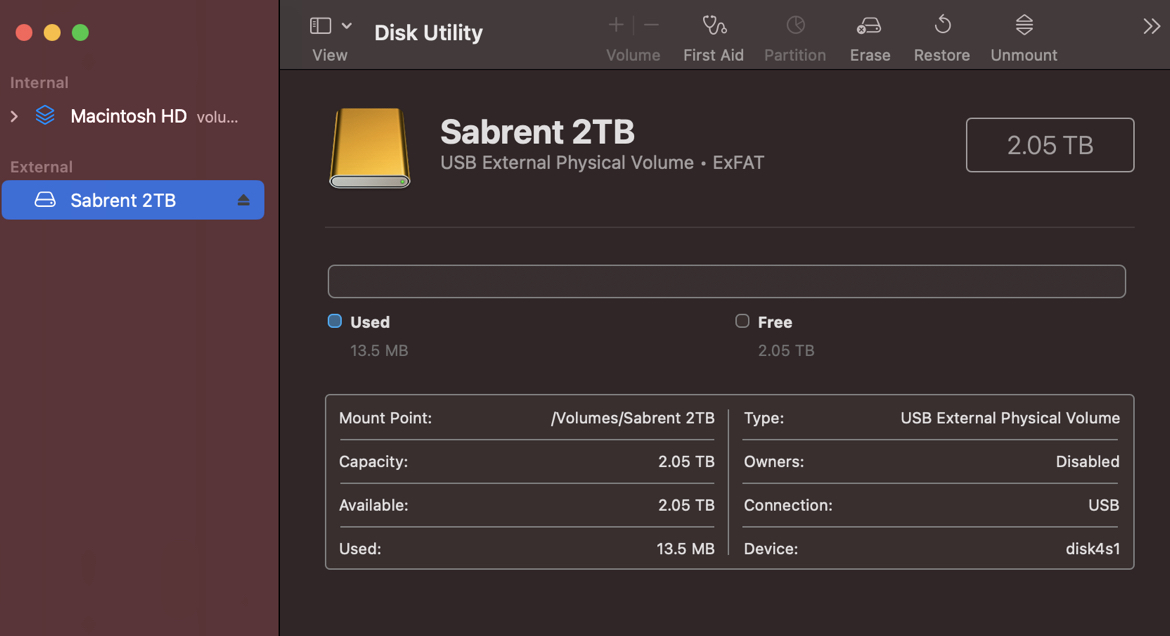1170x636 pixels.
Task: Click 'USB External Physical Volume • ExFAT' subtitle
Action: pyautogui.click(x=602, y=163)
